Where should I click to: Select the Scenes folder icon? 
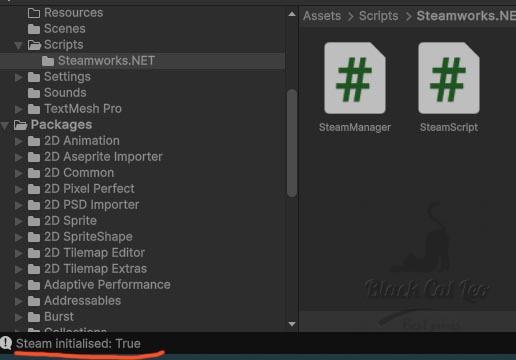click(x=34, y=29)
